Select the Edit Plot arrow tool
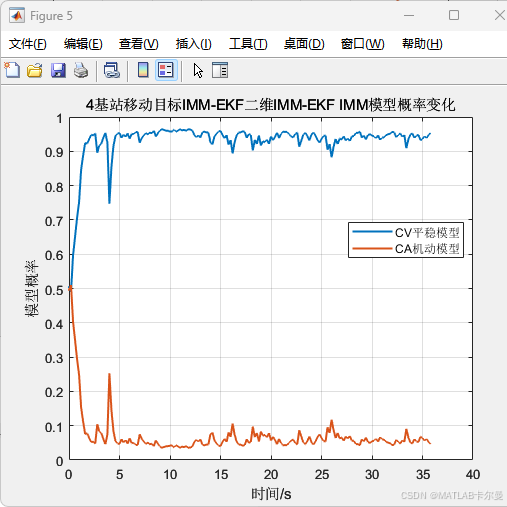 point(198,70)
